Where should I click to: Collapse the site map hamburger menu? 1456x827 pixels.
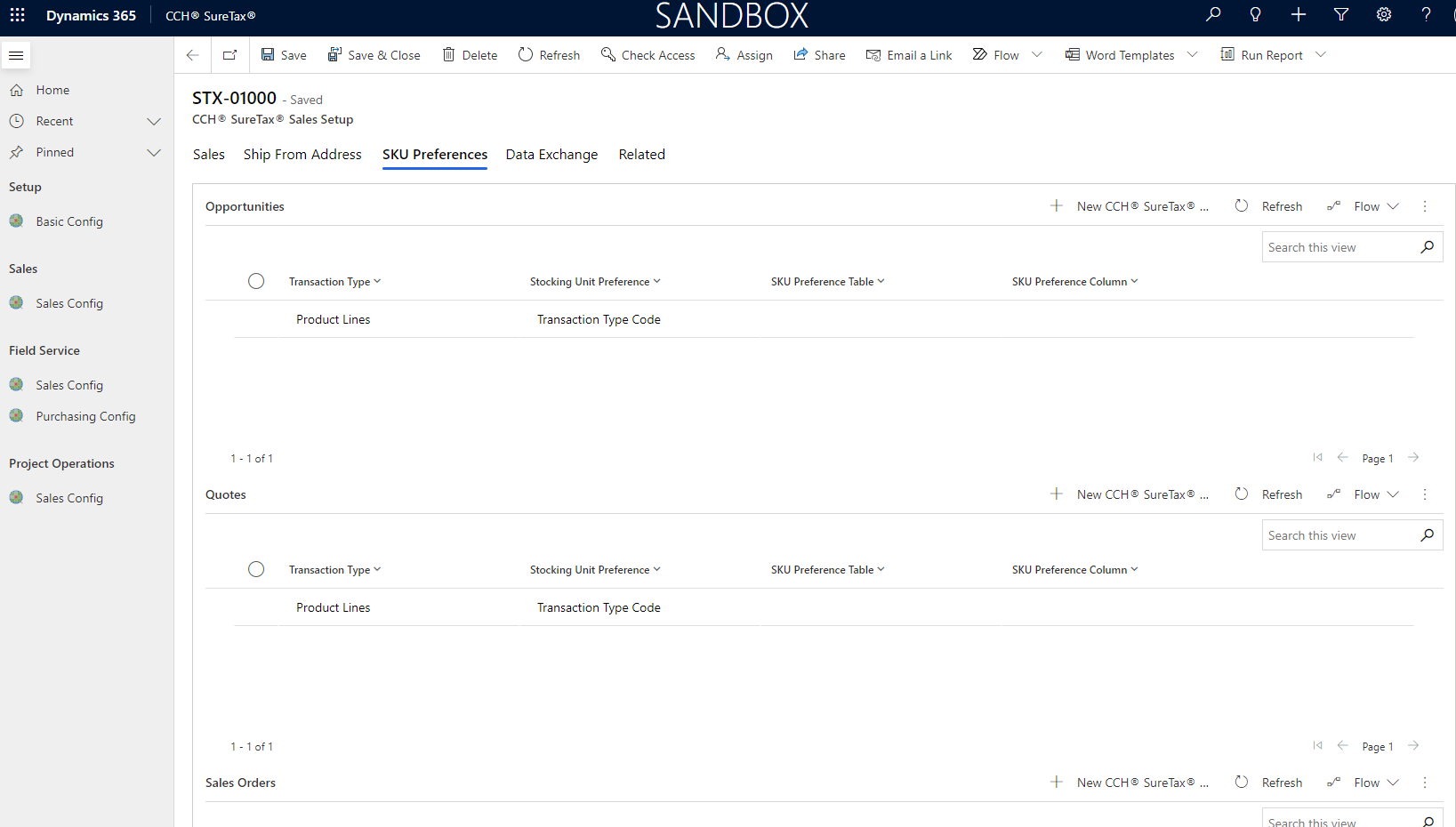pos(16,55)
